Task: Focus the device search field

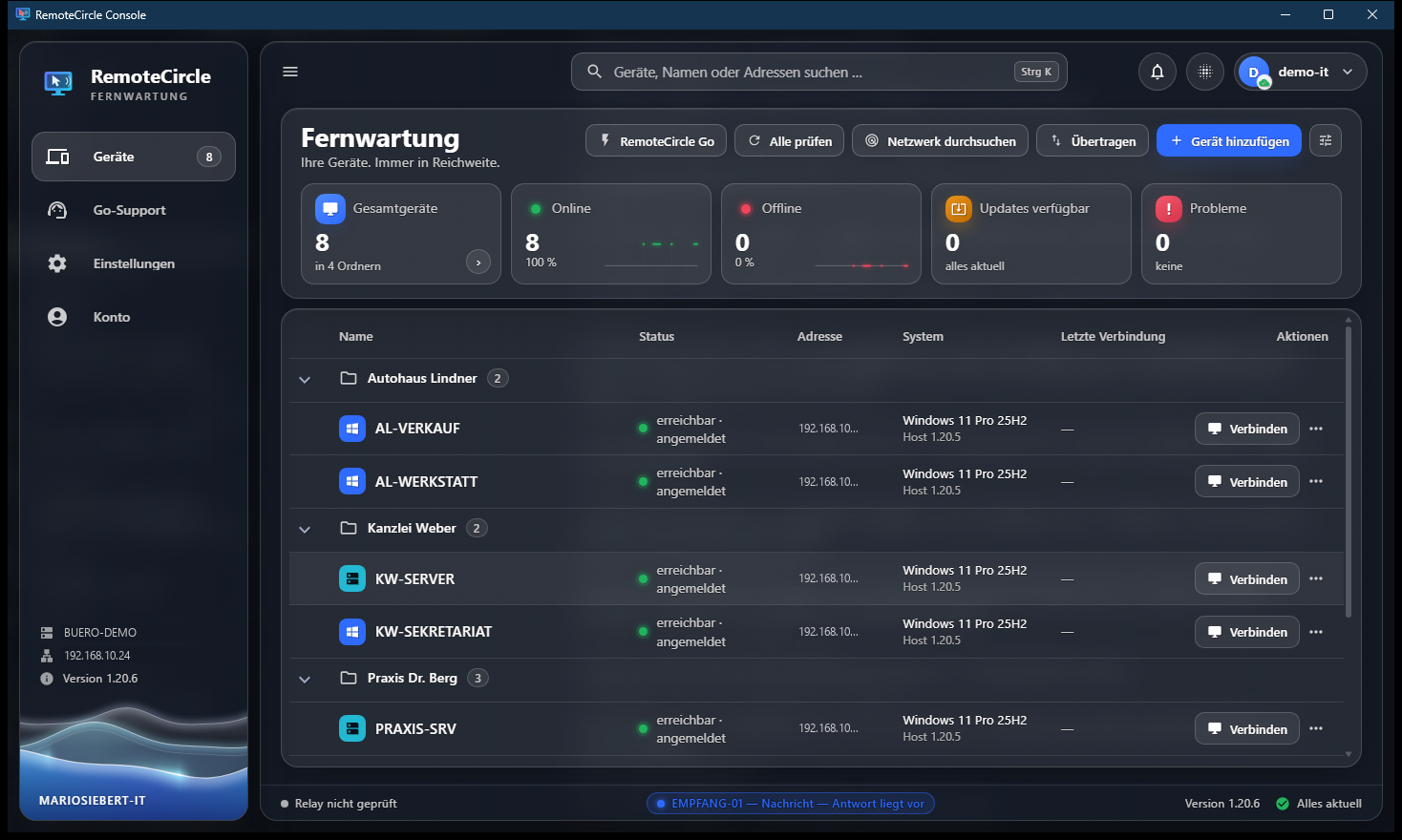Action: pyautogui.click(x=819, y=72)
